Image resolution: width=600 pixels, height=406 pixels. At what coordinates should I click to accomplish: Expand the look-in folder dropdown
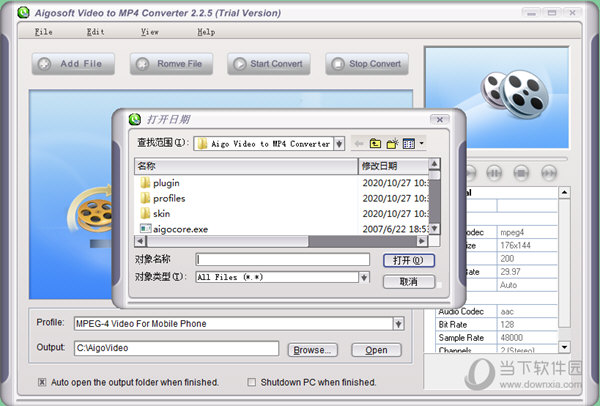coord(339,144)
